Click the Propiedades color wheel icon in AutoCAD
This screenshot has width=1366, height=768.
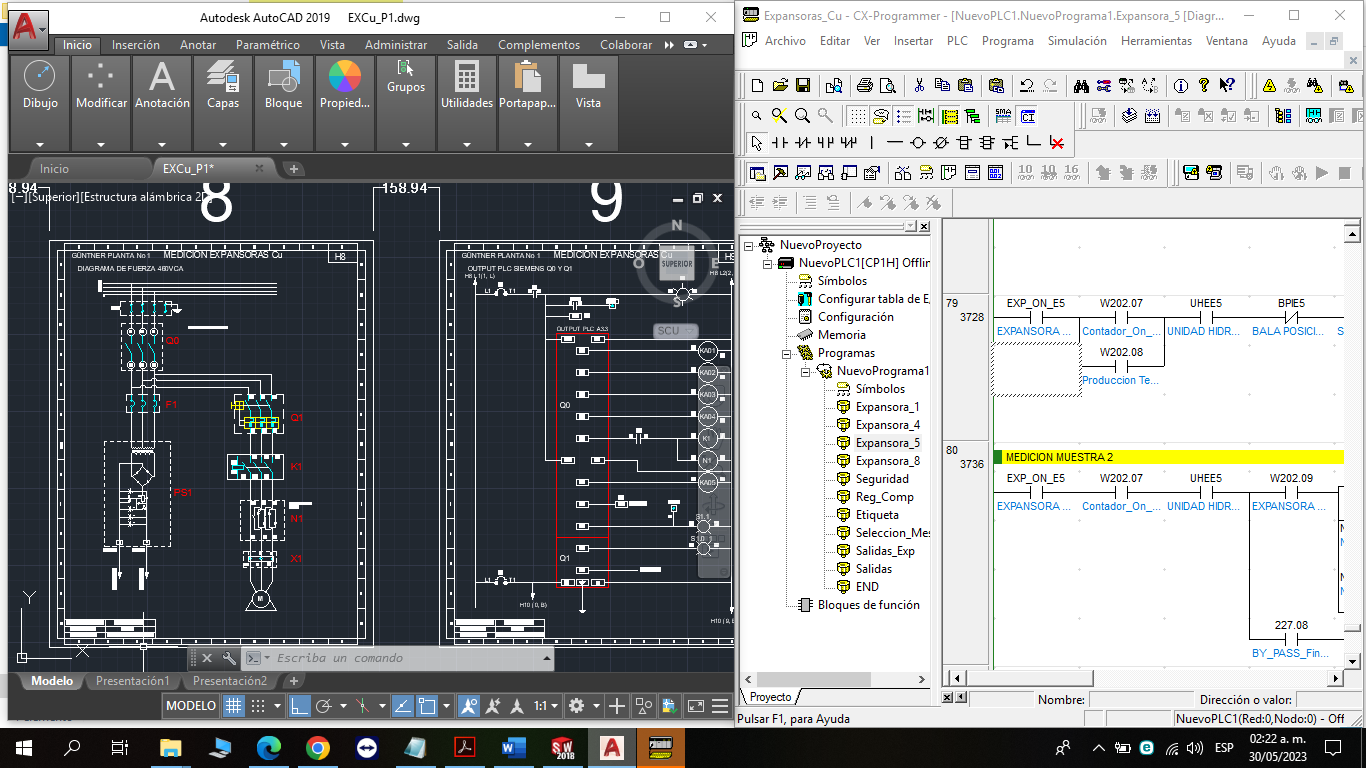[344, 76]
